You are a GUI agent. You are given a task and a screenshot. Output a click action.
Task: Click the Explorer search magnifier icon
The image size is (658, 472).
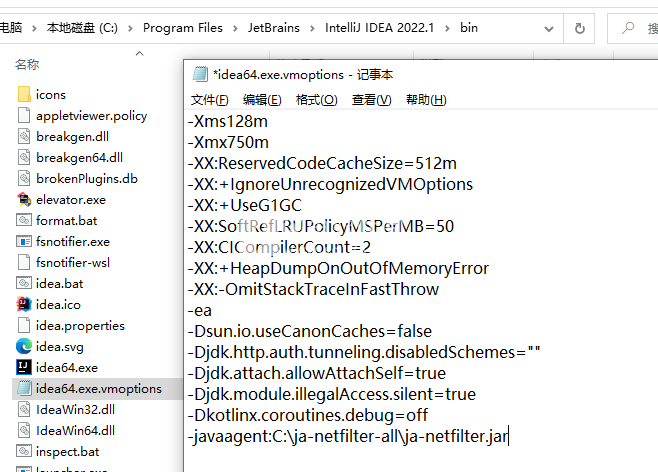(628, 28)
